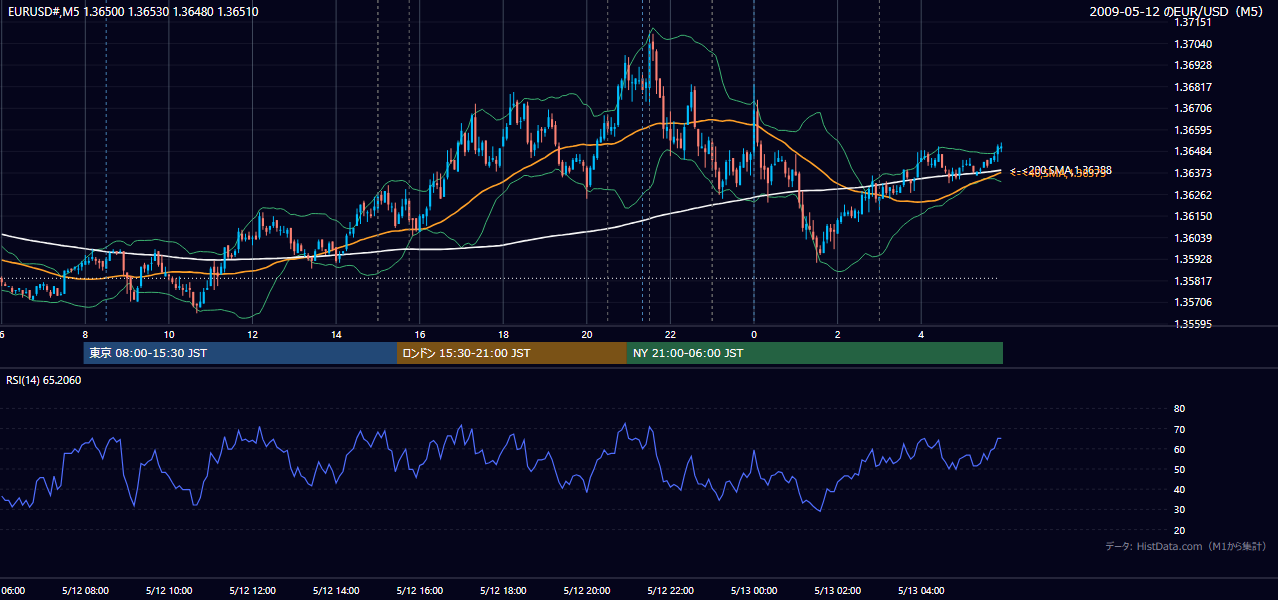Click hour label 16 under the price chart
1278x600 pixels.
click(x=420, y=335)
